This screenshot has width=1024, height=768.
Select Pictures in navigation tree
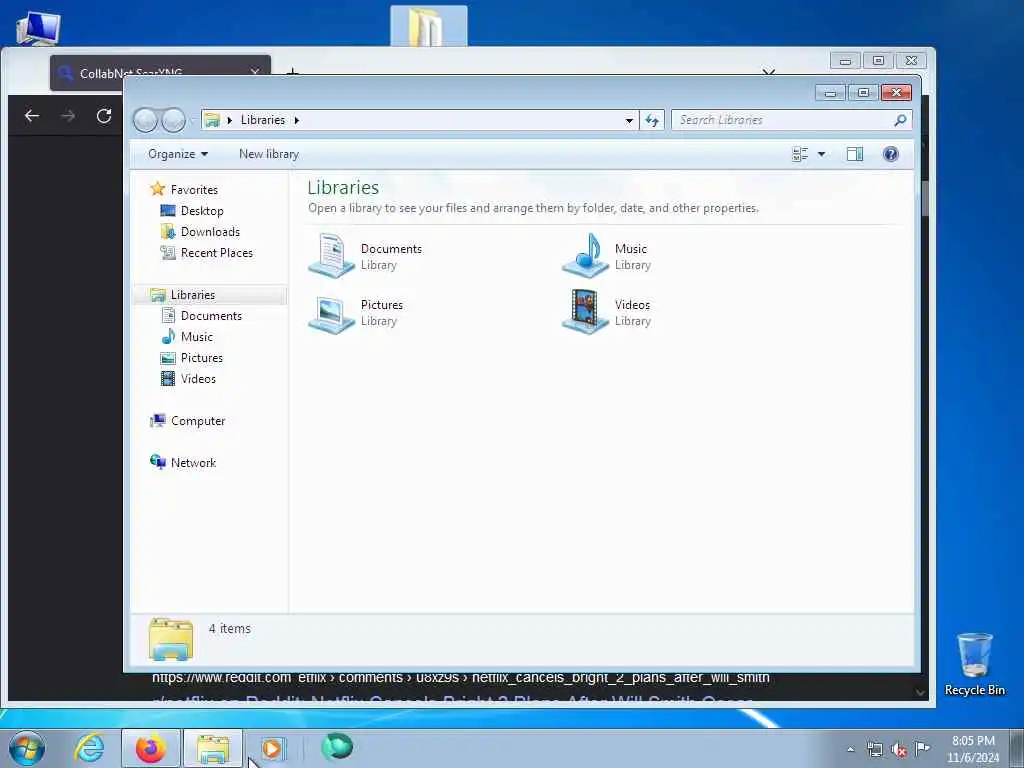(x=201, y=358)
